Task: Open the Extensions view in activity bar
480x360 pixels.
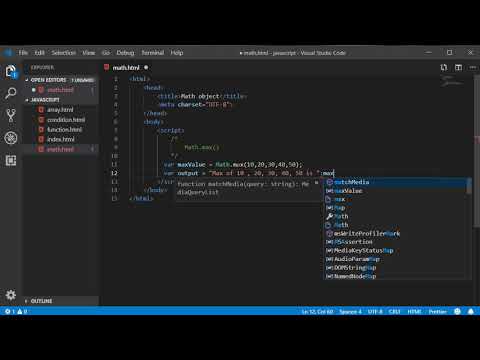Action: 11,160
